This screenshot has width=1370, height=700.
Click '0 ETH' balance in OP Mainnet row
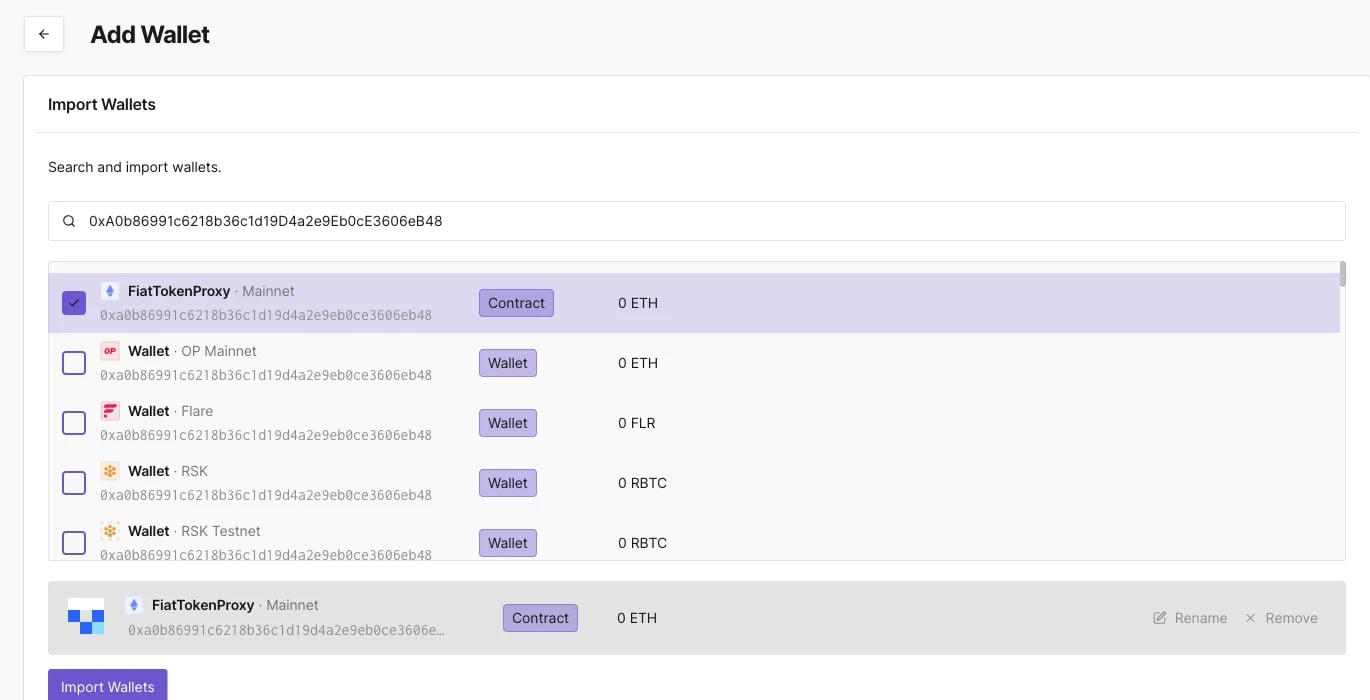tap(638, 363)
